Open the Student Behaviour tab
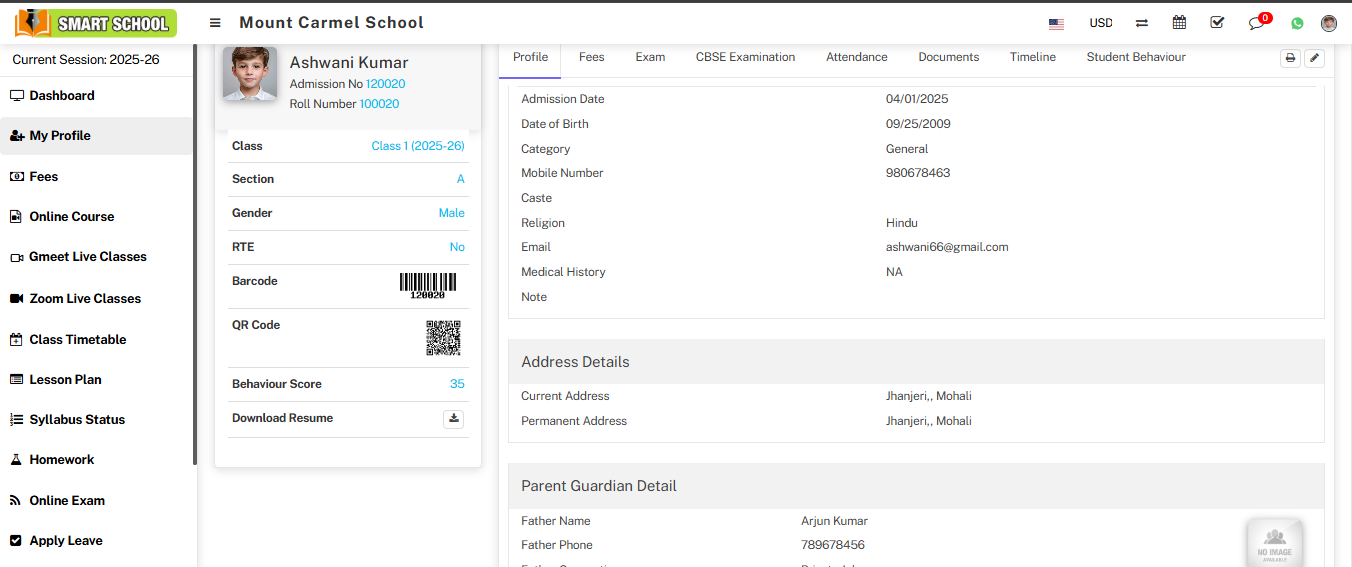1352x567 pixels. point(1136,57)
